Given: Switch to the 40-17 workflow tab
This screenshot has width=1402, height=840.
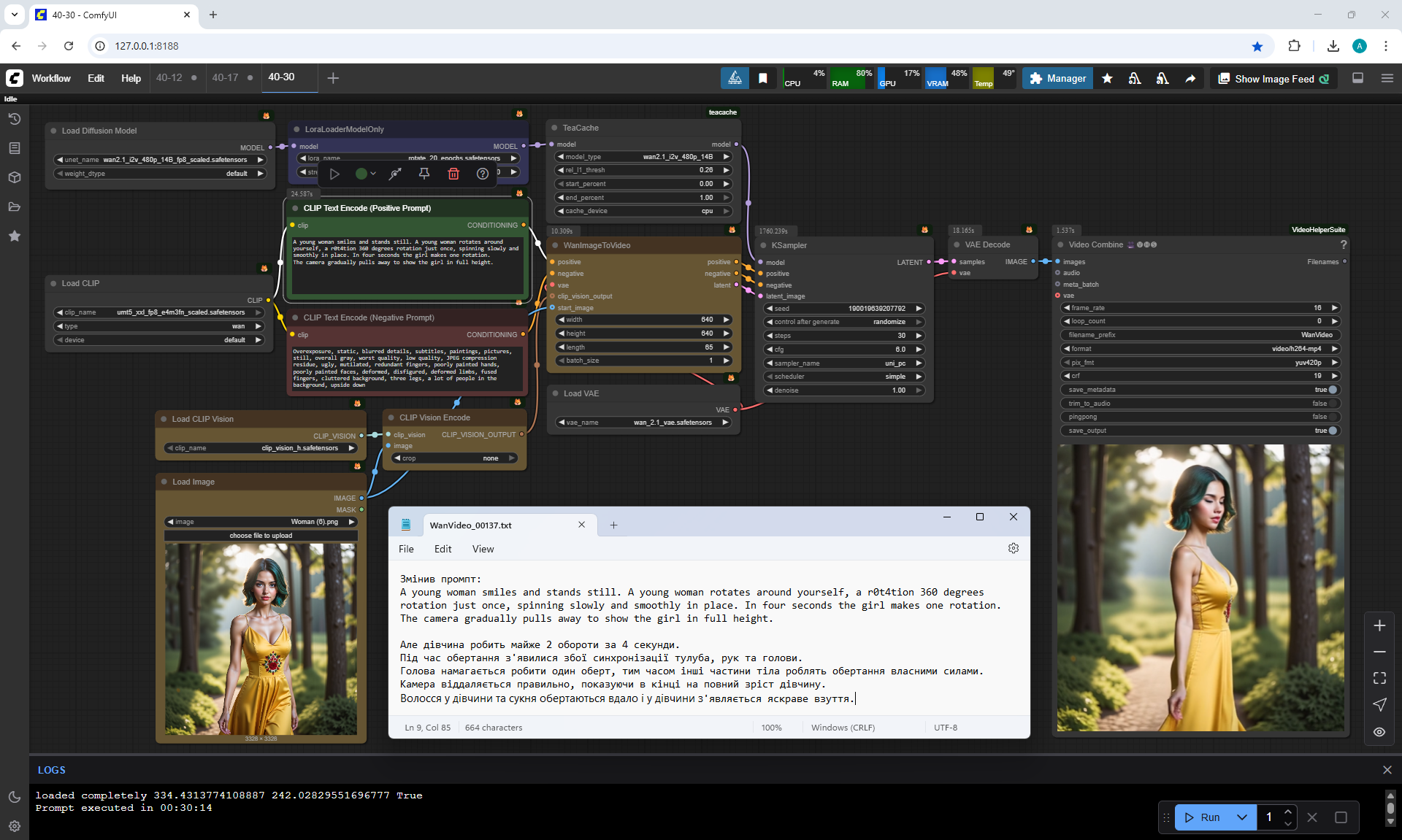Looking at the screenshot, I should click(225, 77).
